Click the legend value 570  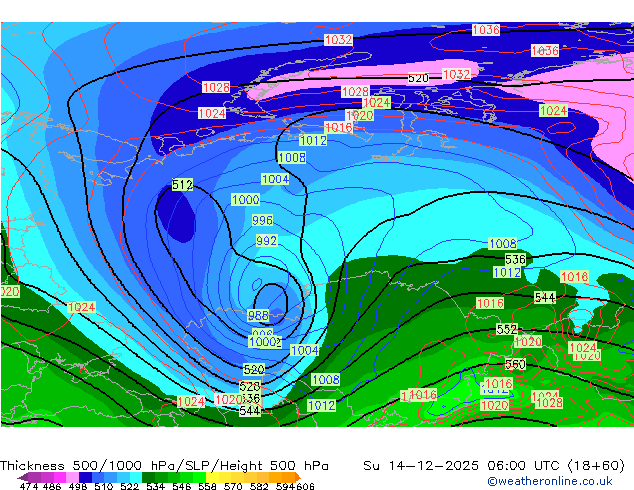[x=233, y=486]
